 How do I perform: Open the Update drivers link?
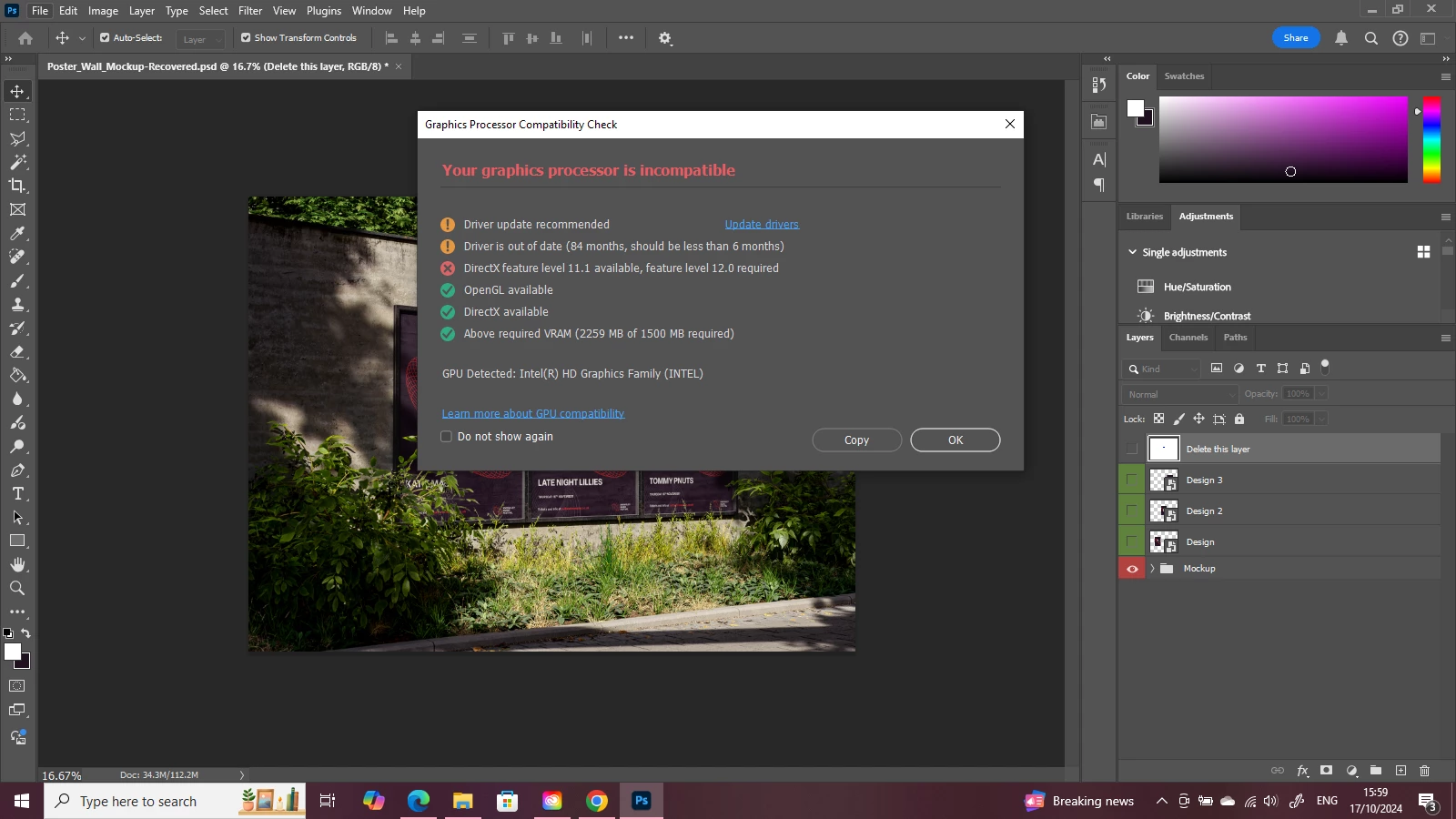pos(762,225)
